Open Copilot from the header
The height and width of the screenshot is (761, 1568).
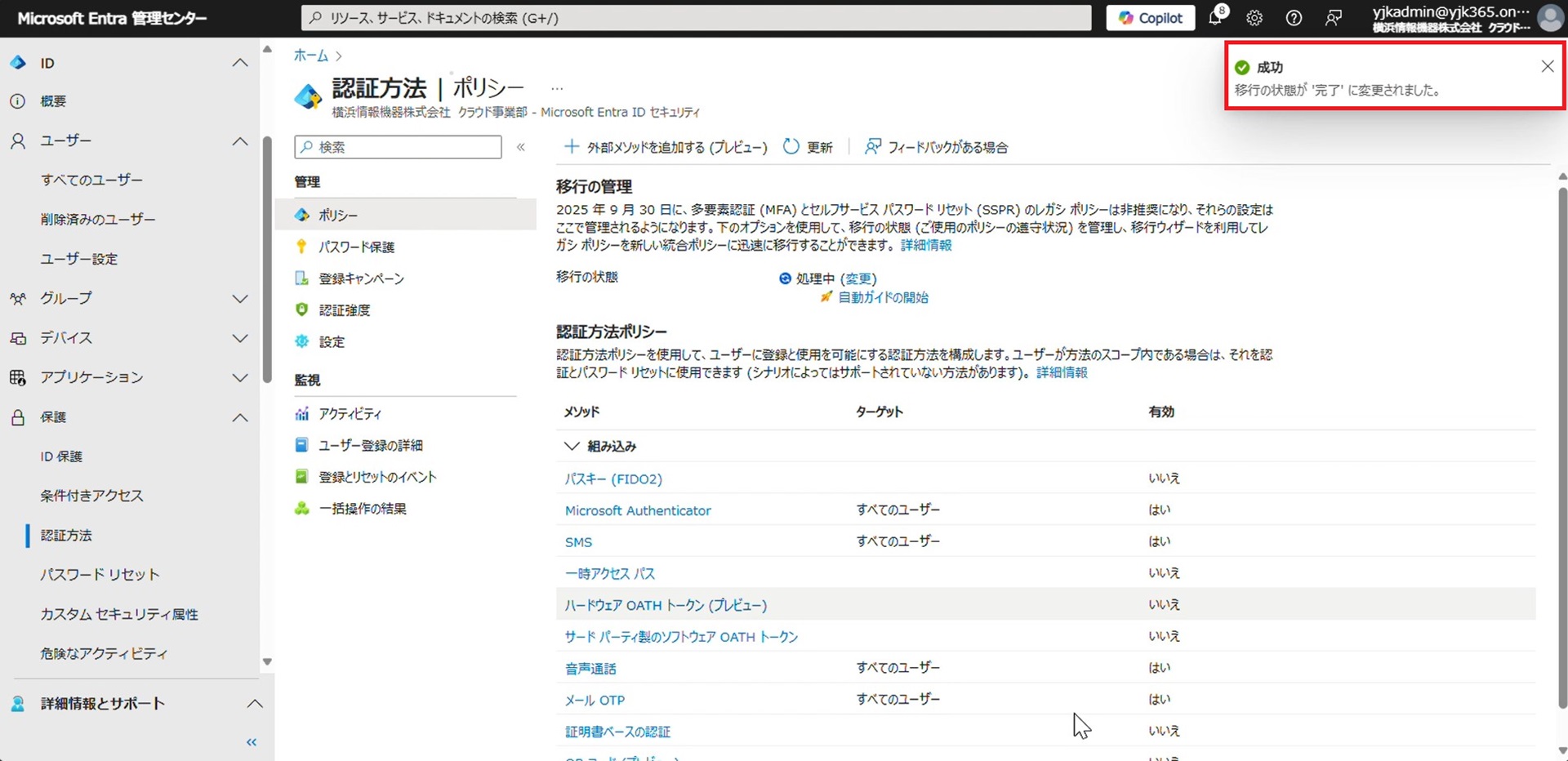coord(1150,18)
